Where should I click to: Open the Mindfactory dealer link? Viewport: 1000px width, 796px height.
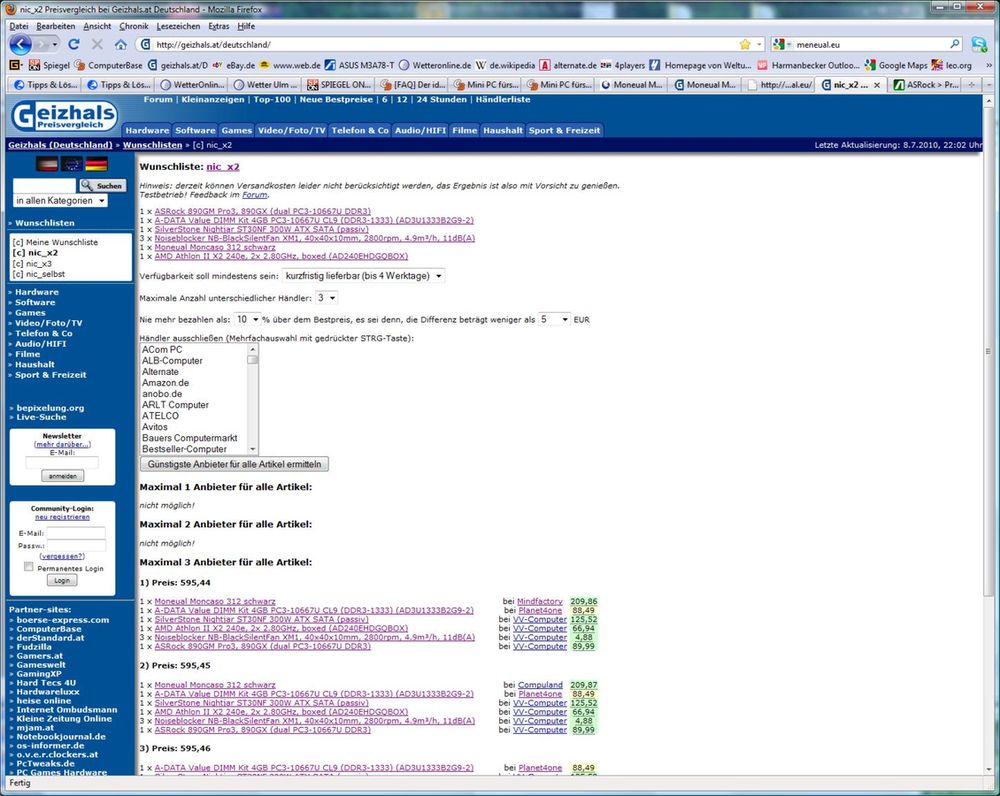point(540,601)
